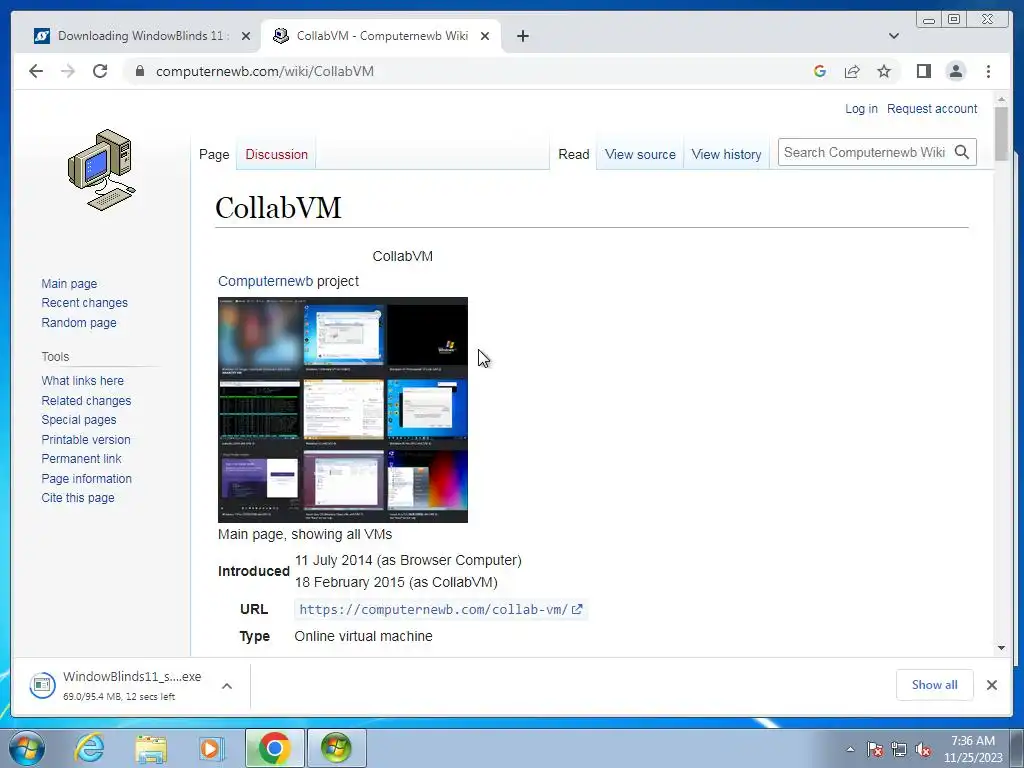Open Windows Explorer from the taskbar
This screenshot has height=768, width=1024.
click(x=151, y=748)
